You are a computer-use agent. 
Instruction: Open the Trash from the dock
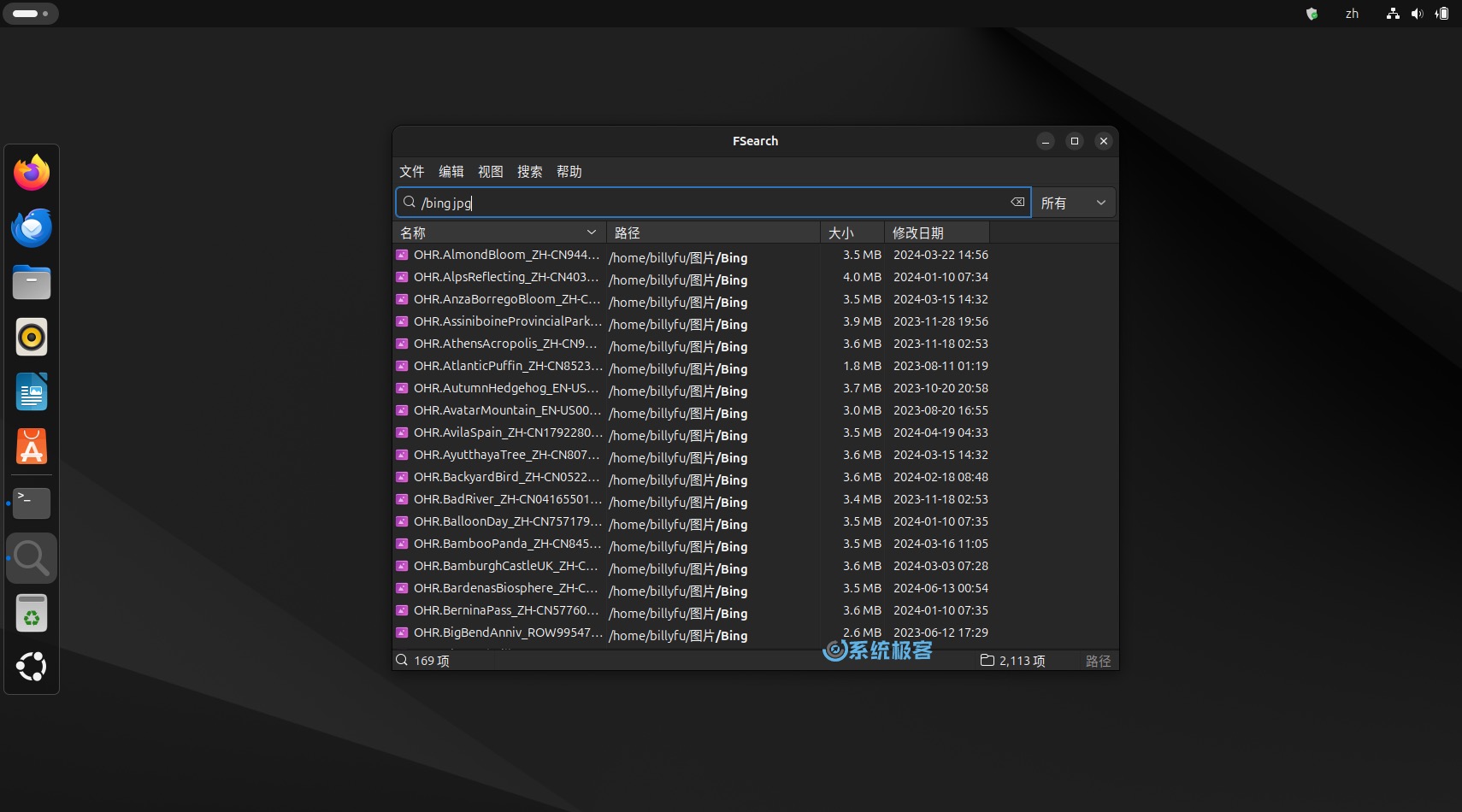32,613
